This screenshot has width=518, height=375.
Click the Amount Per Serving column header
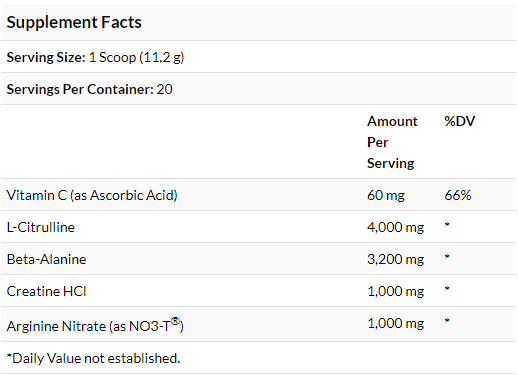point(392,142)
